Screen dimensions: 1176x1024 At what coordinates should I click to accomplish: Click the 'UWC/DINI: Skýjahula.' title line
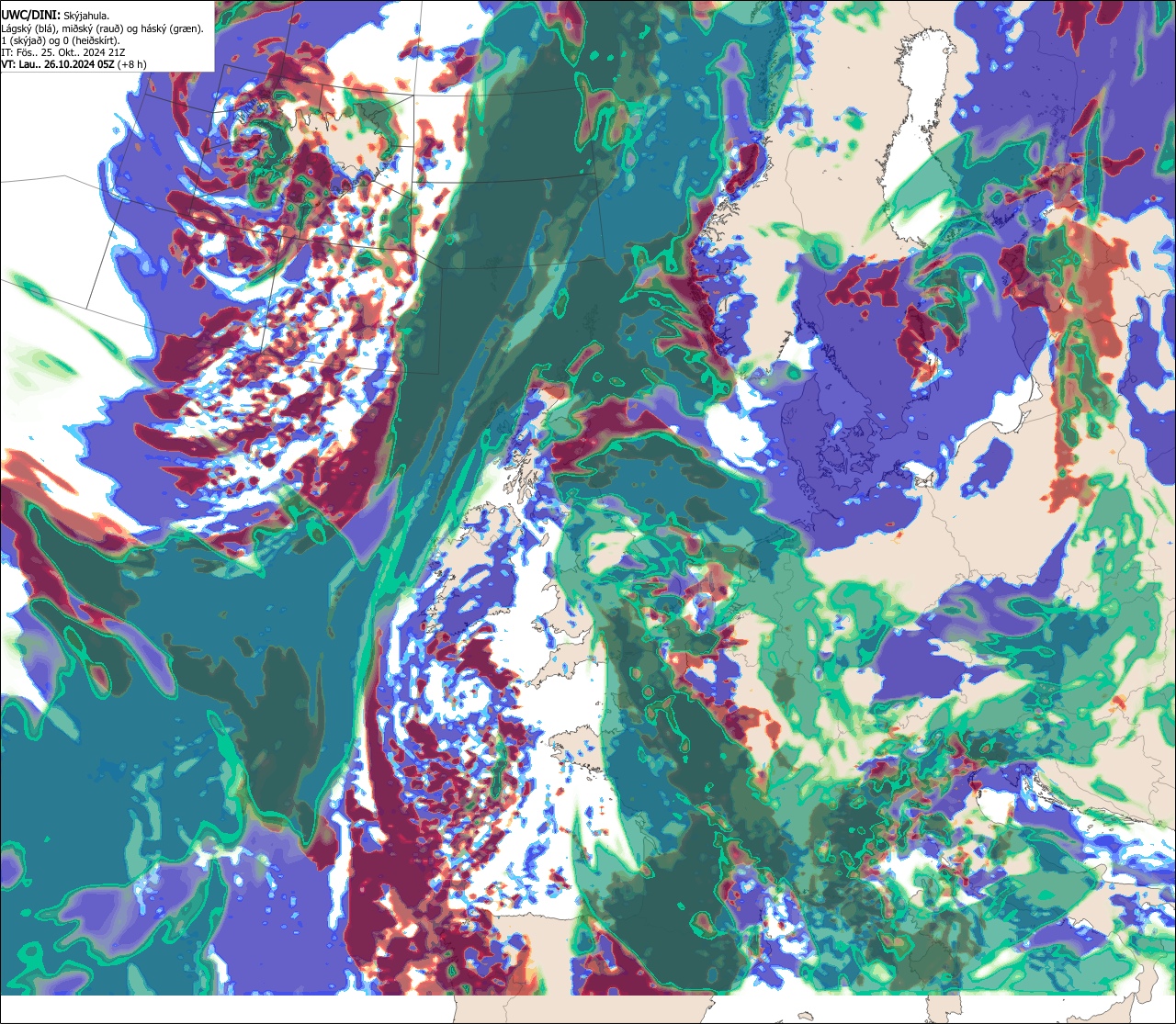pos(55,16)
